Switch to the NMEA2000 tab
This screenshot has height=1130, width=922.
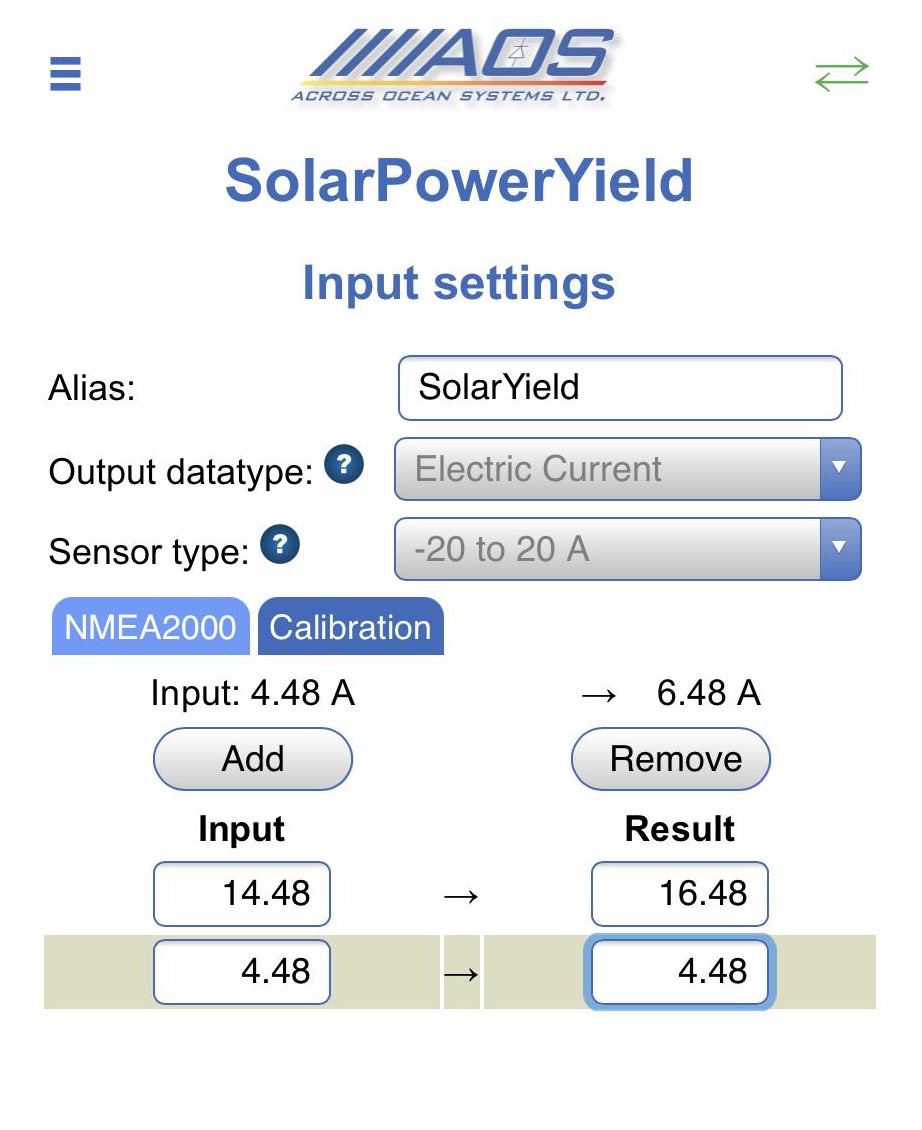(151, 626)
